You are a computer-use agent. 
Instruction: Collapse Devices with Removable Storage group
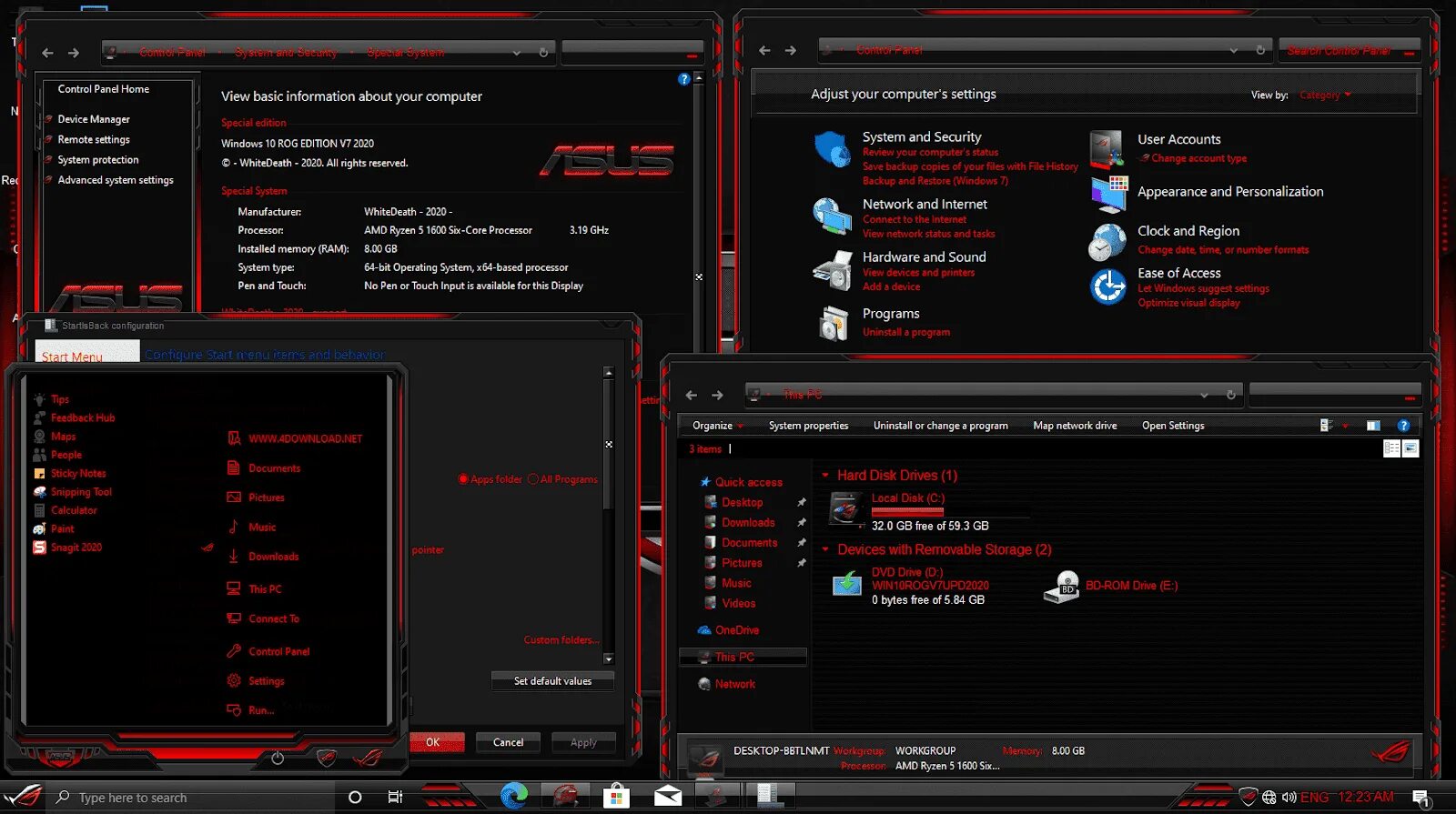click(825, 549)
